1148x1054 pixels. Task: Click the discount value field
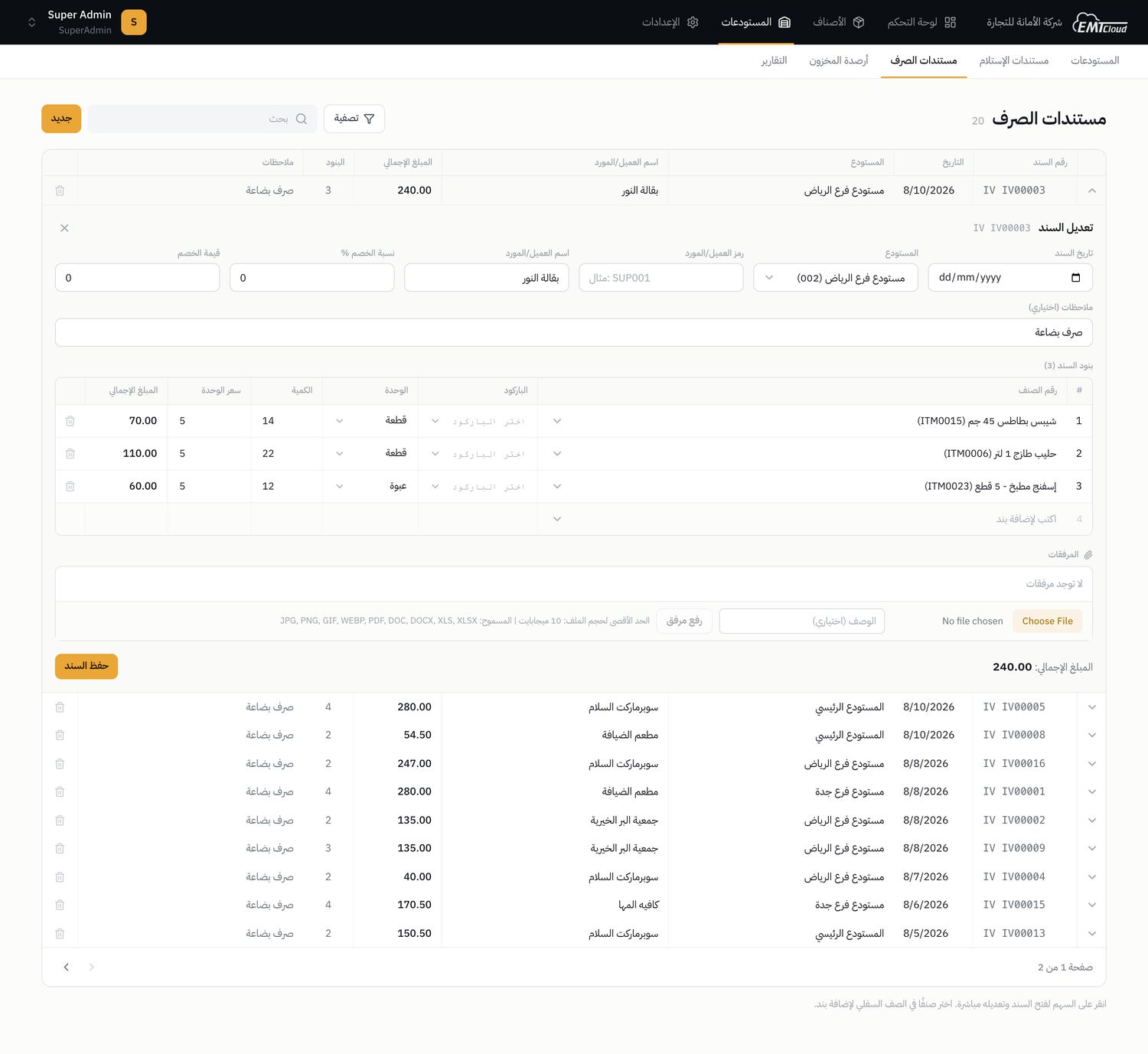pos(138,278)
